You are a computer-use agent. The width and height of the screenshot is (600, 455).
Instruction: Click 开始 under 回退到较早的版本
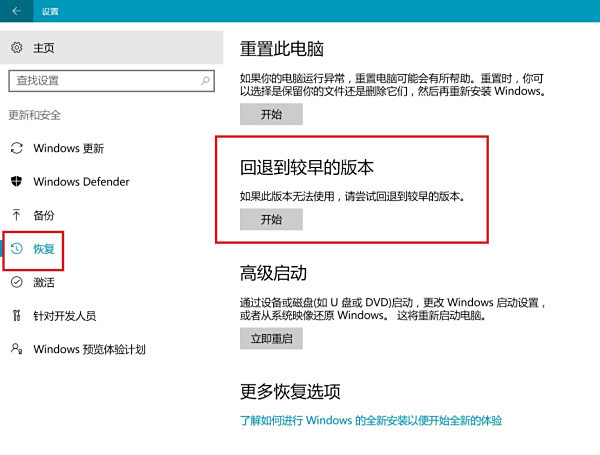tap(271, 219)
